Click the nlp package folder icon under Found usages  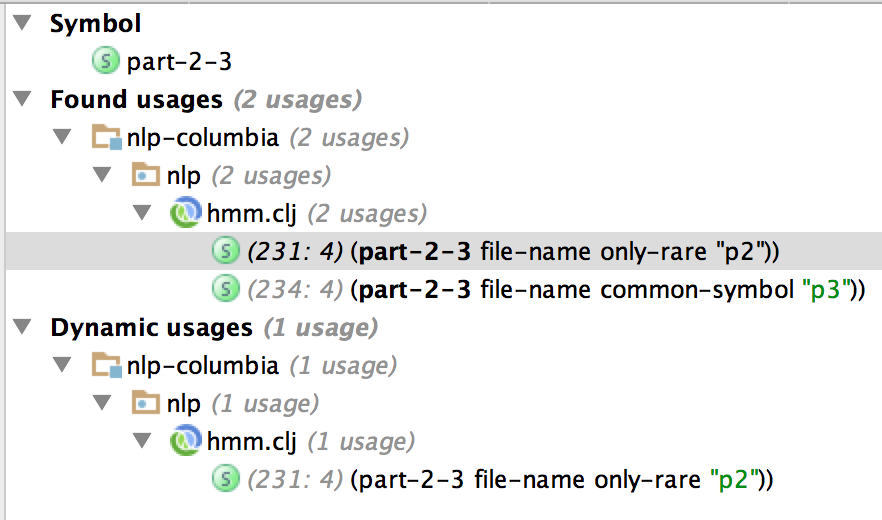146,175
